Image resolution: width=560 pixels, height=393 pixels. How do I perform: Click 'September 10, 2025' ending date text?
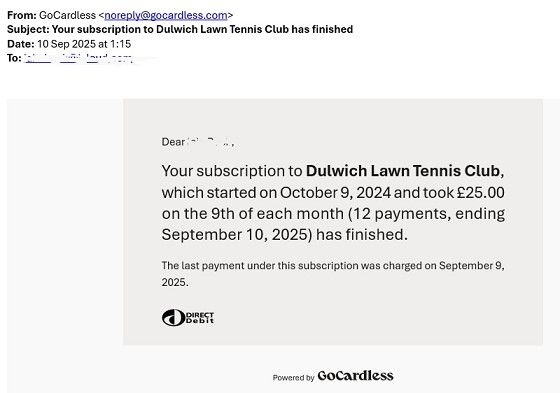234,235
